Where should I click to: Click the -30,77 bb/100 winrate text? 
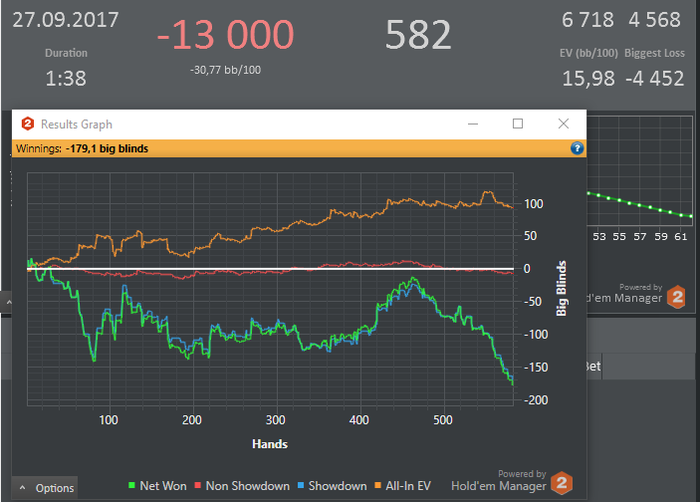tap(225, 70)
